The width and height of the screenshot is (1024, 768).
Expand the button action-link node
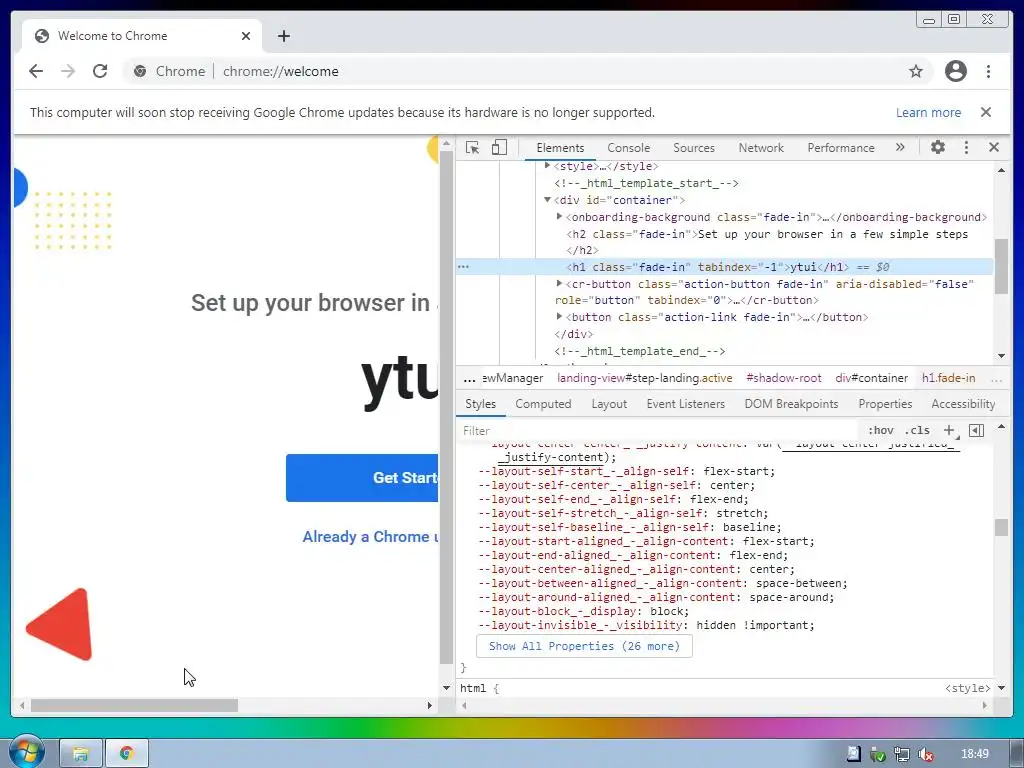pyautogui.click(x=559, y=316)
